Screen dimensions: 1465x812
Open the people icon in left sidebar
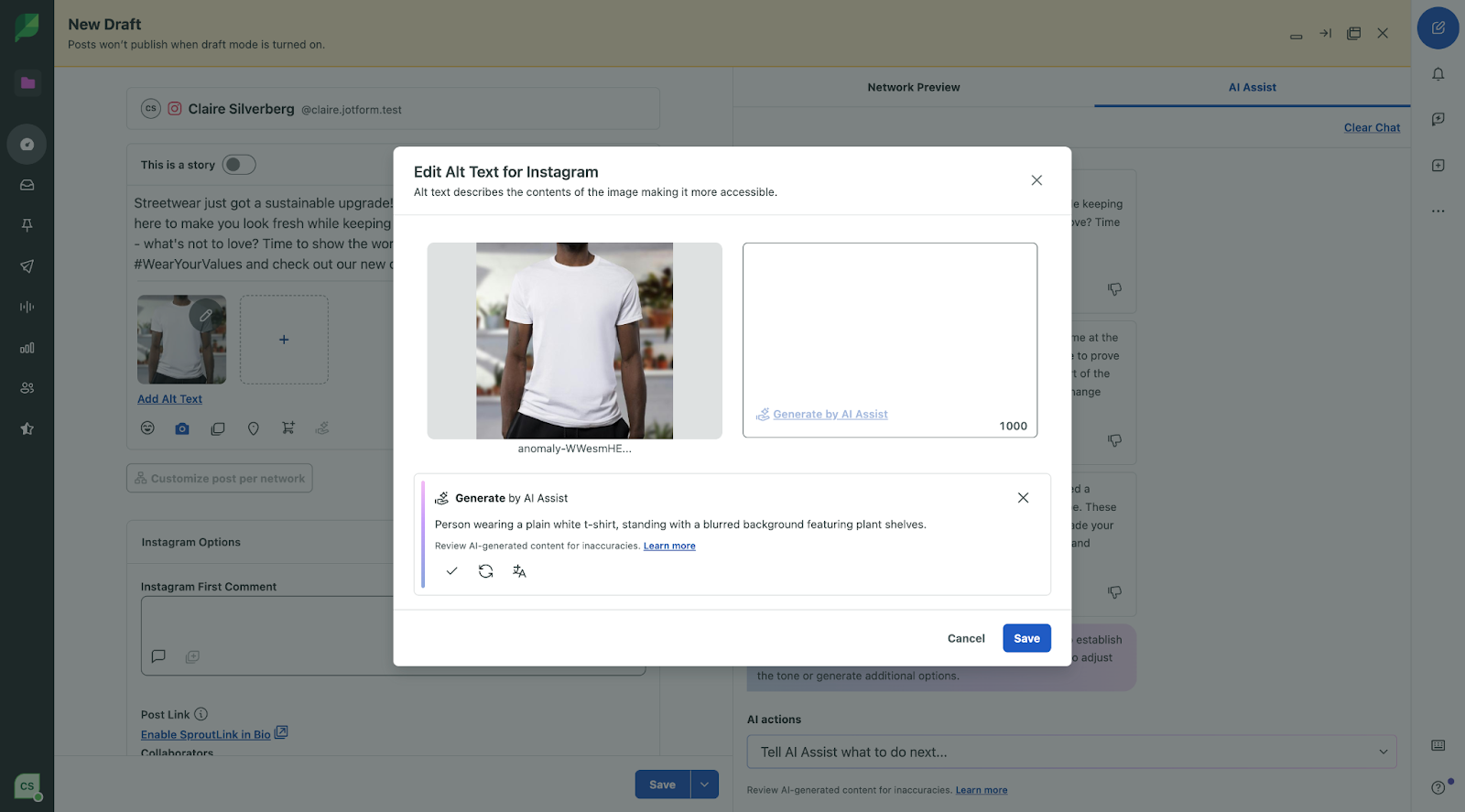[27, 388]
